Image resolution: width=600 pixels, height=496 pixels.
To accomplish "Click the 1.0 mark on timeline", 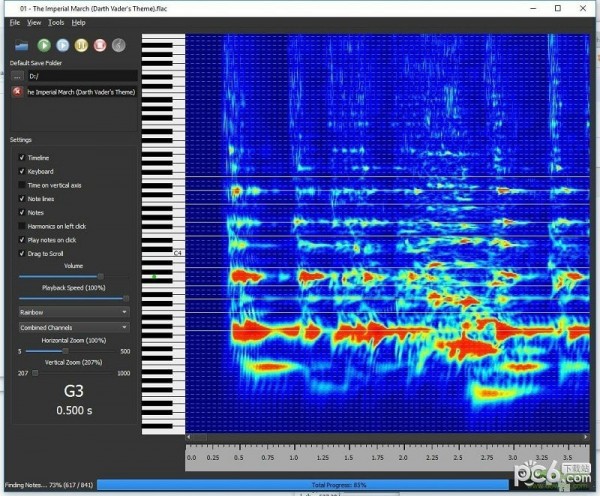I will (294, 457).
